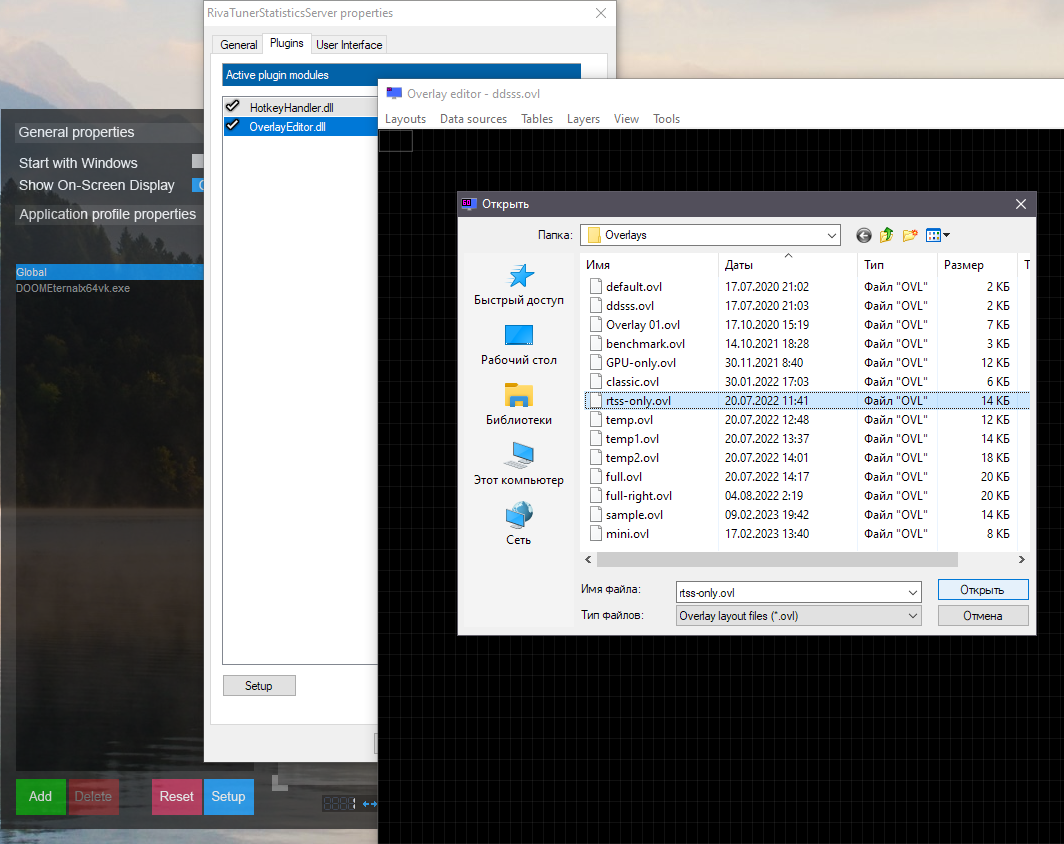The width and height of the screenshot is (1064, 844).
Task: Expand the Папка folder dropdown
Action: (x=831, y=235)
